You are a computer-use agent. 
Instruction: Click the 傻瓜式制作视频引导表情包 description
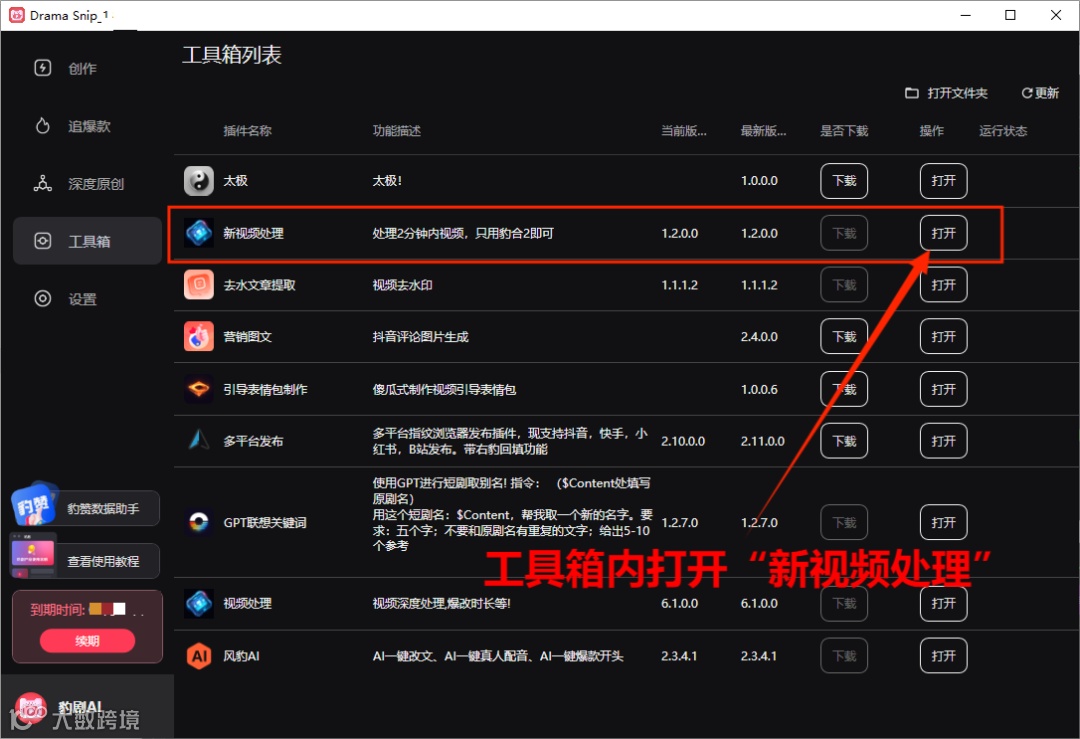point(444,389)
